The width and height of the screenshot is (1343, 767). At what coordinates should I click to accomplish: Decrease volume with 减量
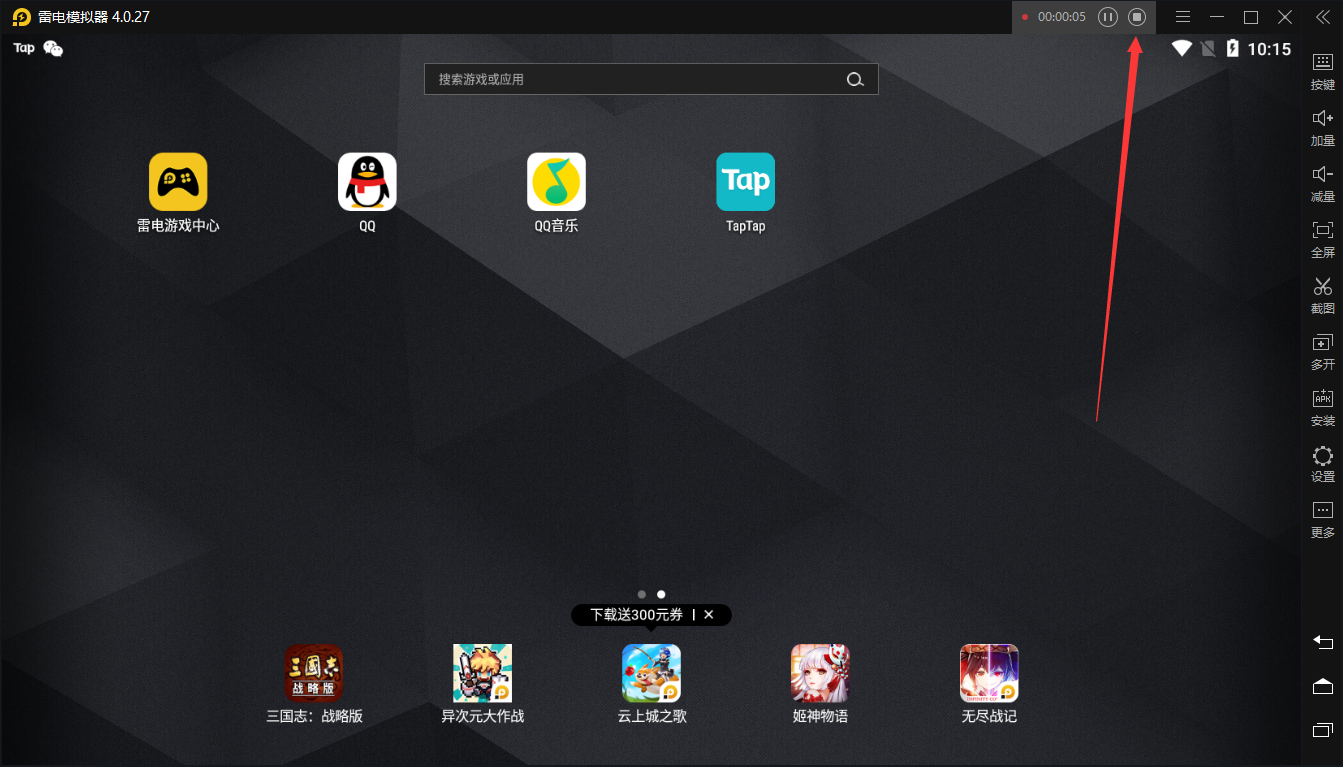(x=1323, y=183)
